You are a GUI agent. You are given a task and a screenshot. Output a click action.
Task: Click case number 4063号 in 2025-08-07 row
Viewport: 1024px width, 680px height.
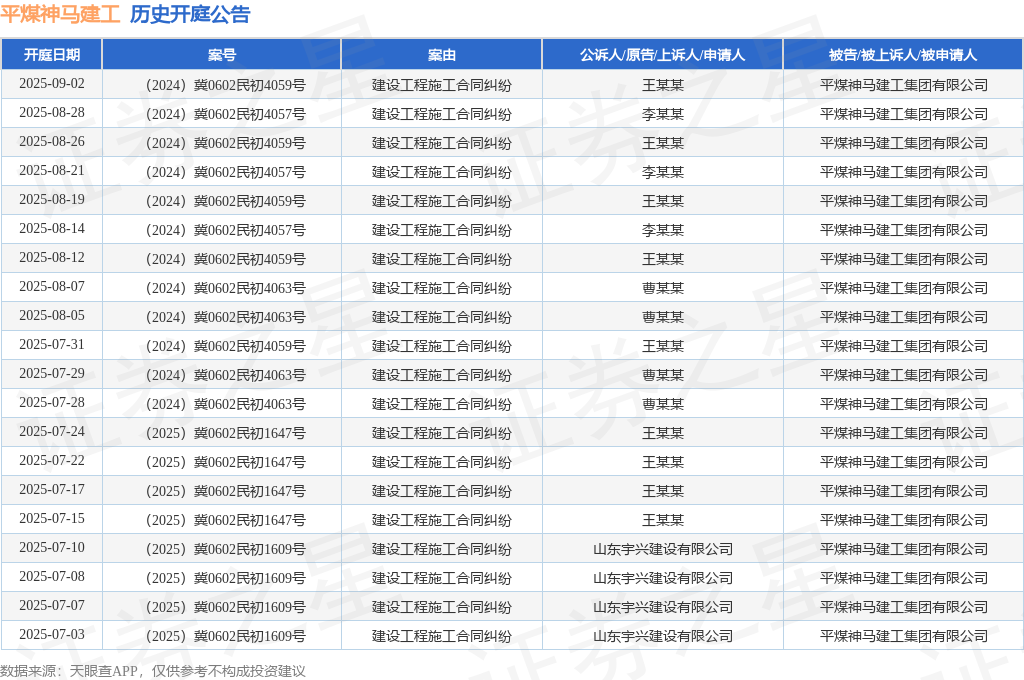222,288
